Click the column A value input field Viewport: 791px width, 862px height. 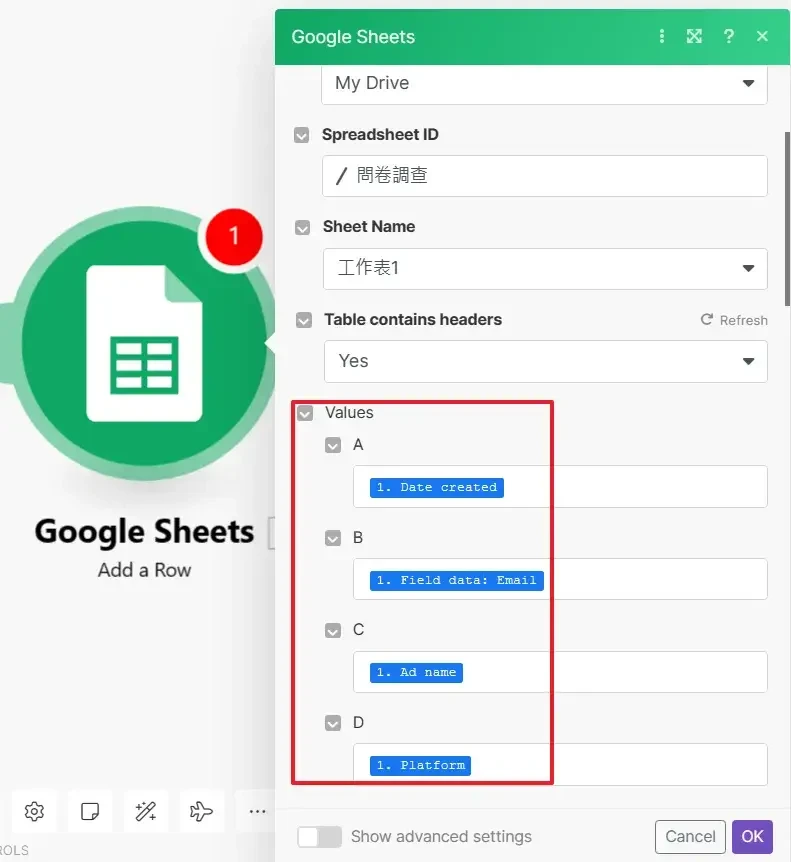560,487
